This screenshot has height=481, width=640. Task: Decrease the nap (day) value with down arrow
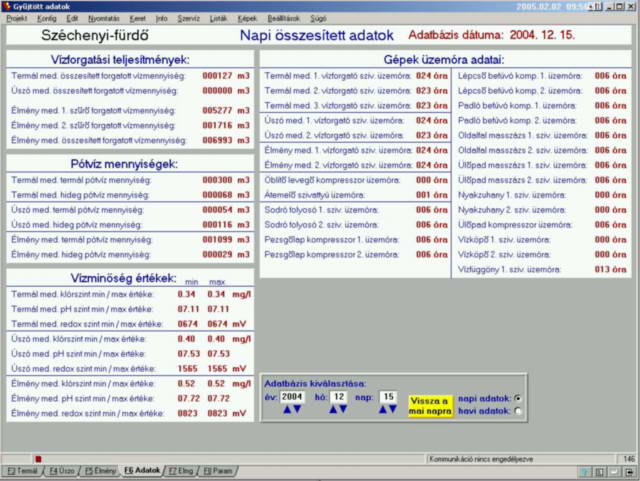[x=393, y=409]
